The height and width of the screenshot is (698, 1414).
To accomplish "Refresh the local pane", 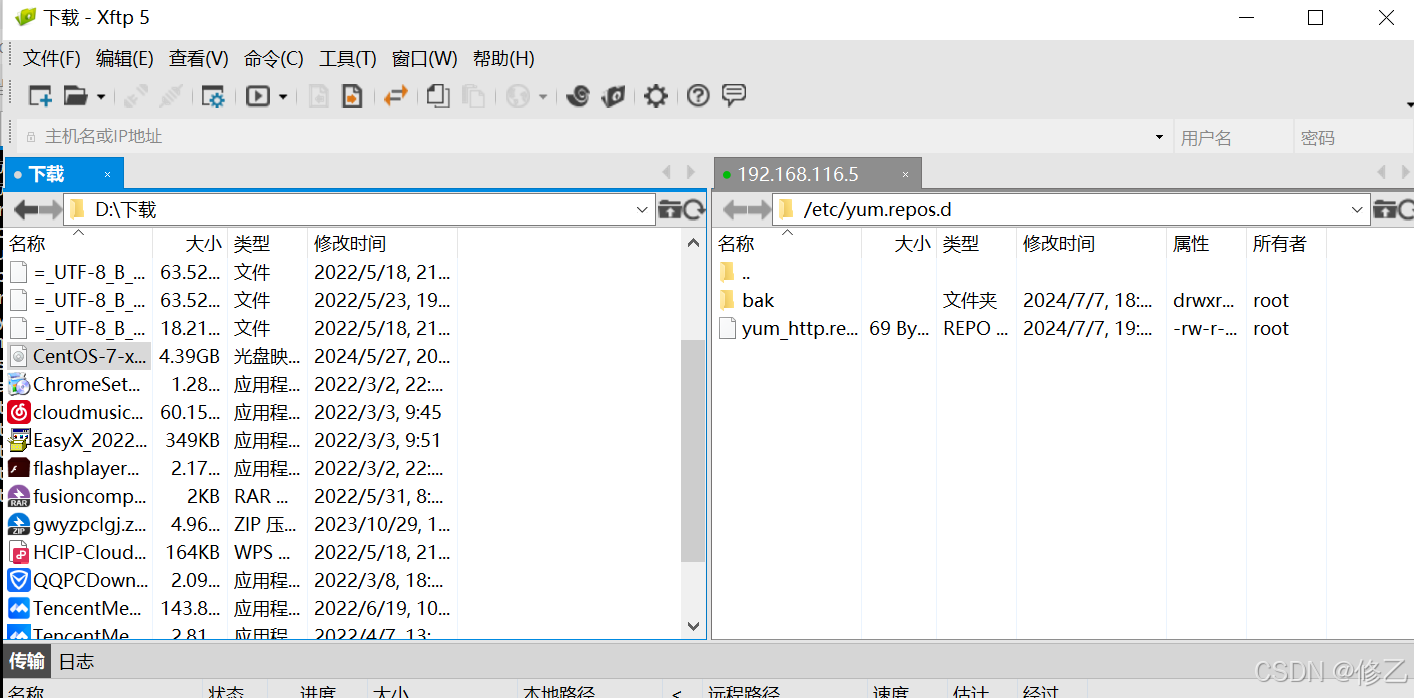I will 695,210.
